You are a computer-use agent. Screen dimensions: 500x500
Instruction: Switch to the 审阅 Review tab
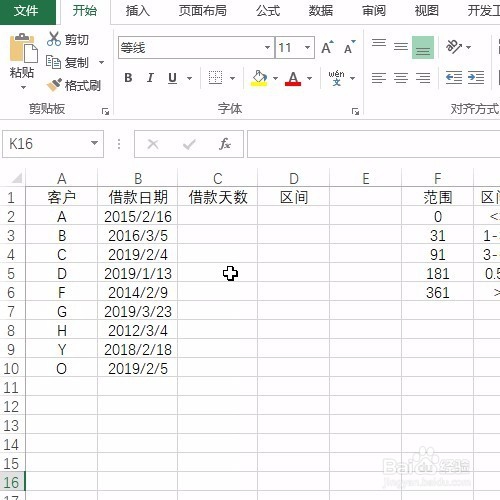click(x=374, y=11)
